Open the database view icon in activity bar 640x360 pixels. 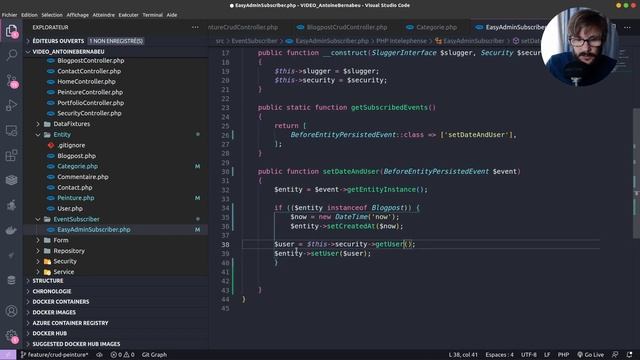point(11,280)
